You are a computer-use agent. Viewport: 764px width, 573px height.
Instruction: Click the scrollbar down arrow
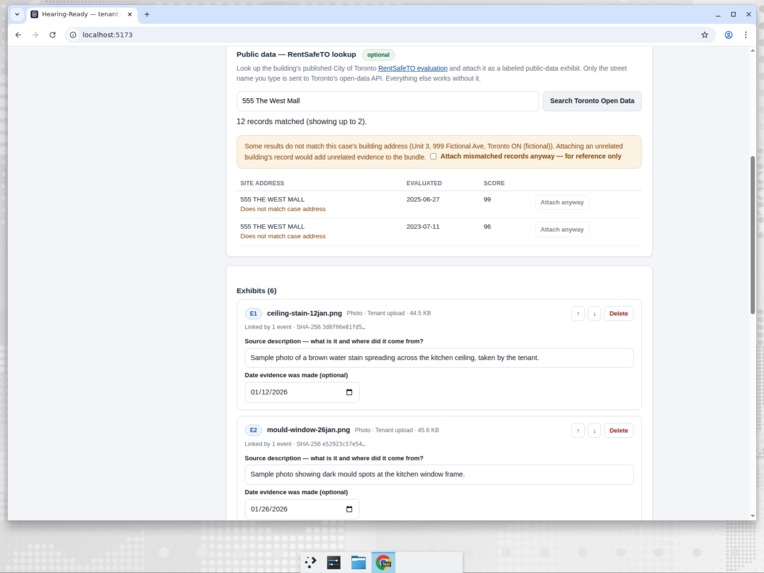point(752,516)
